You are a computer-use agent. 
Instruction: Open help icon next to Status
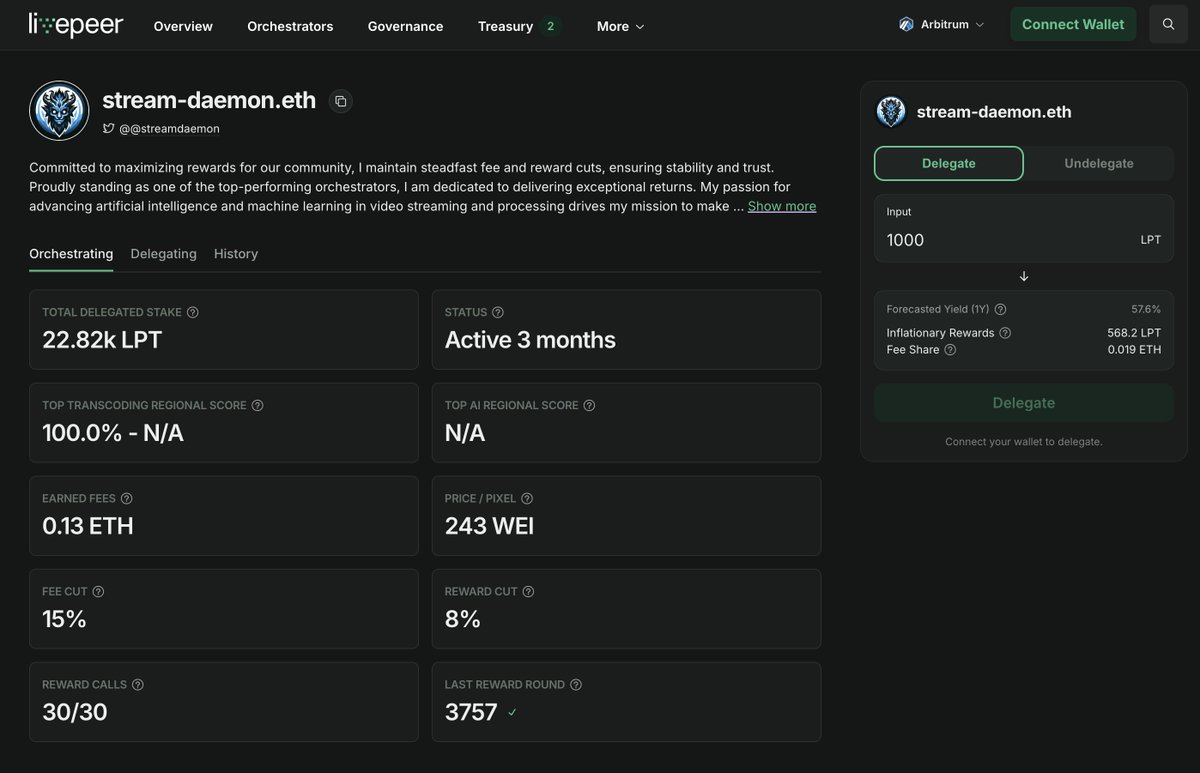[x=498, y=312]
